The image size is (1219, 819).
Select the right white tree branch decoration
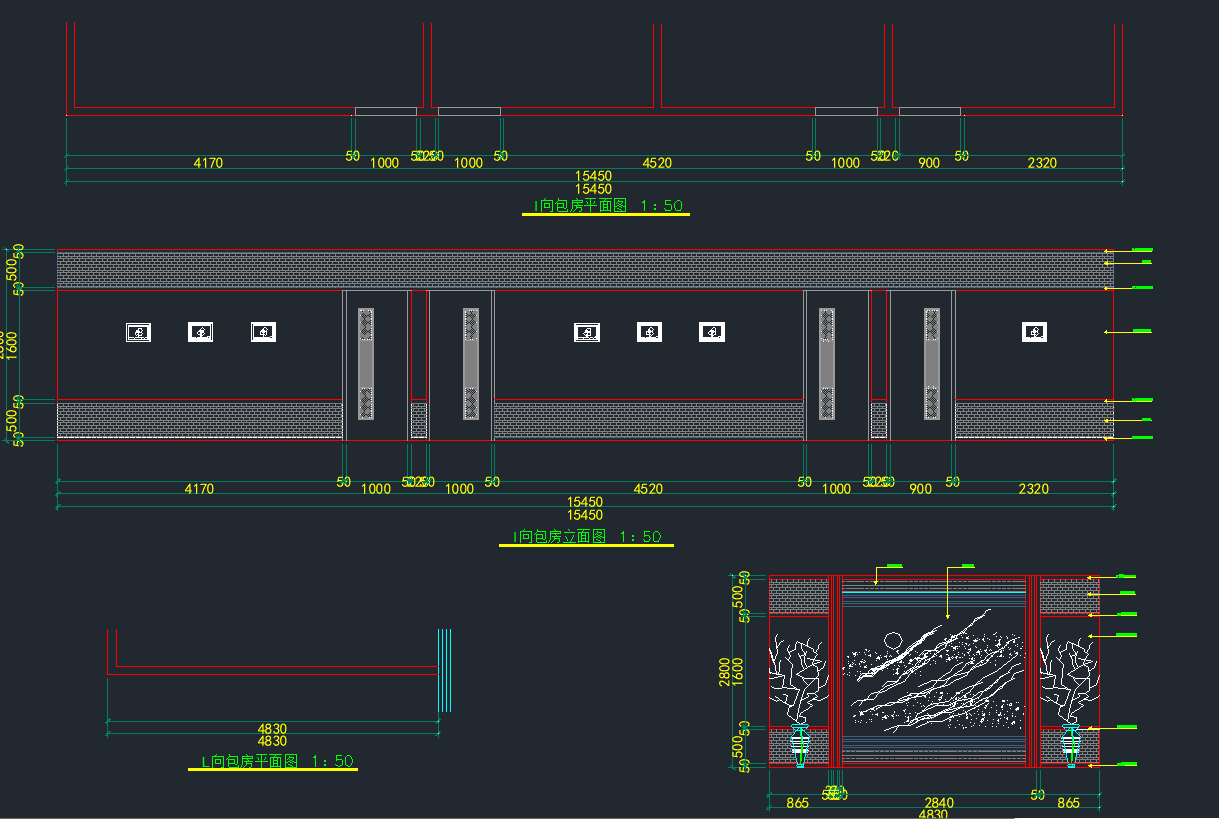click(x=1069, y=677)
